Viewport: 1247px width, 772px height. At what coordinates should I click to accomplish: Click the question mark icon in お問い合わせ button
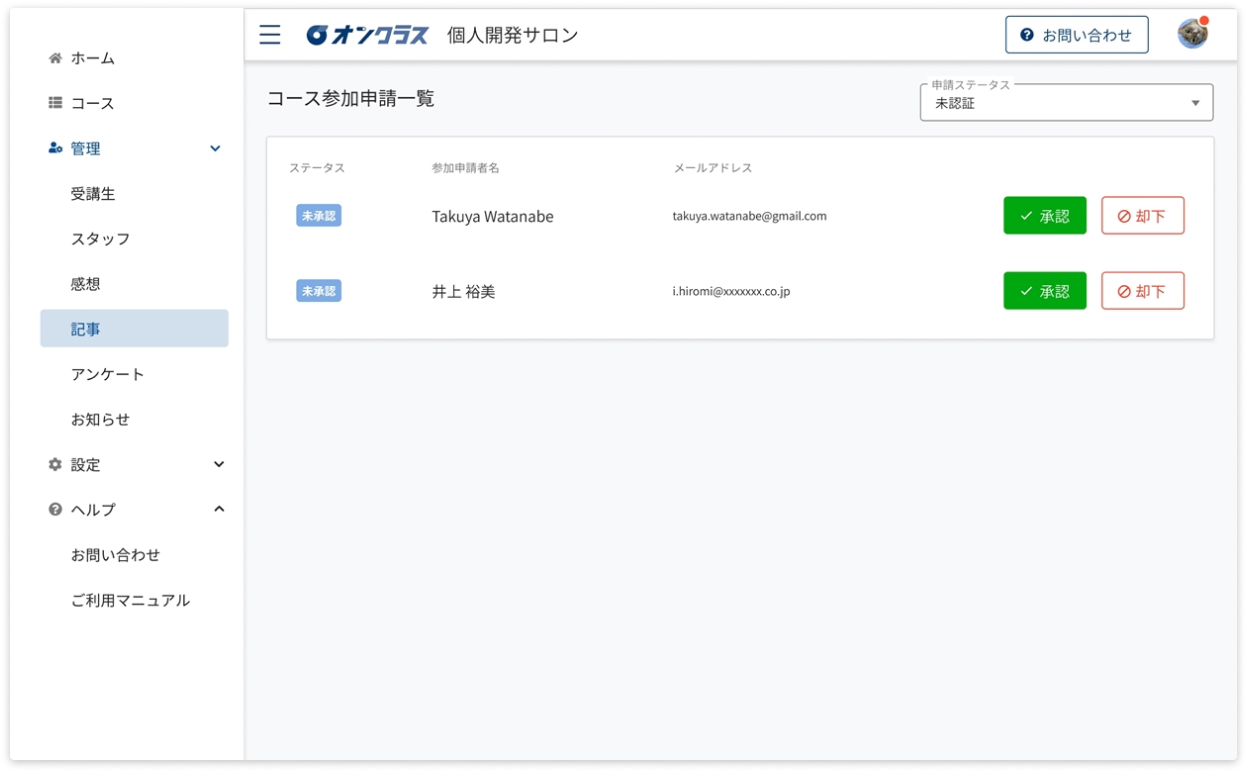[x=1026, y=35]
